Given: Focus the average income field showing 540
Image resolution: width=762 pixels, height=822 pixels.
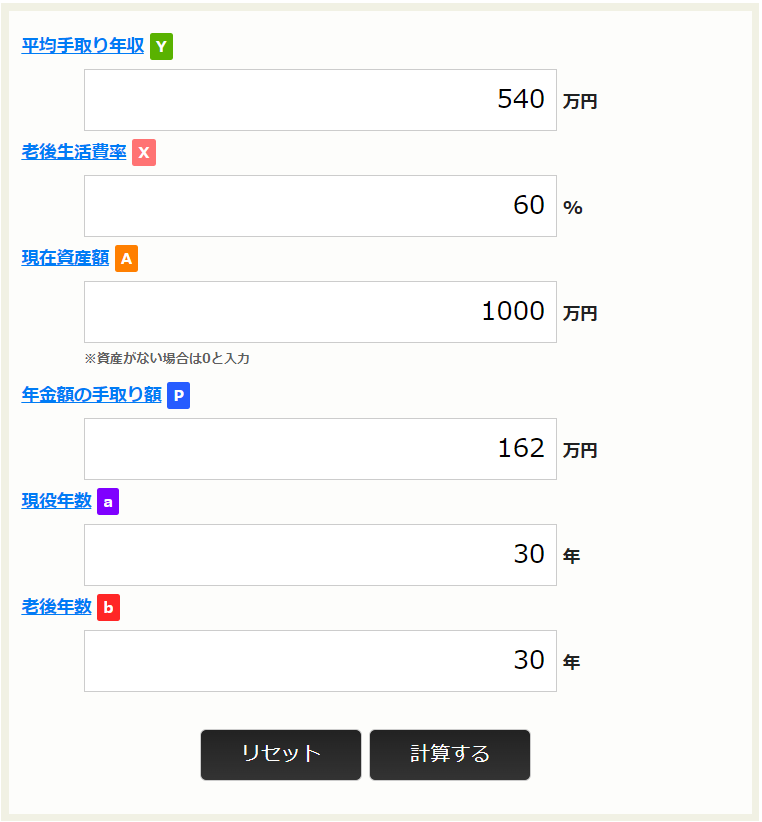Looking at the screenshot, I should [x=320, y=100].
